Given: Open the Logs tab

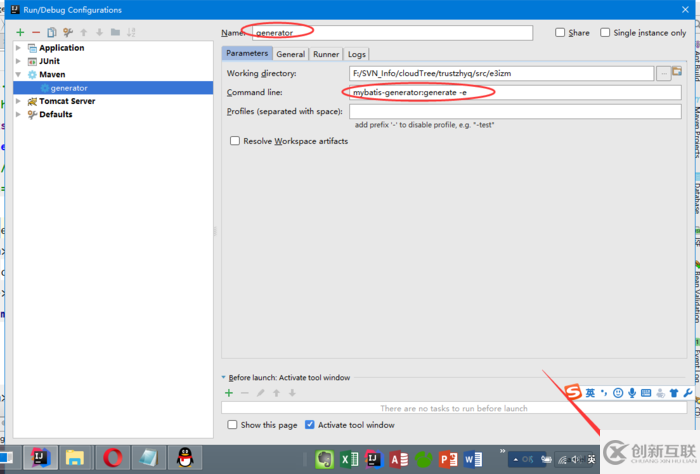Looking at the screenshot, I should tap(357, 54).
